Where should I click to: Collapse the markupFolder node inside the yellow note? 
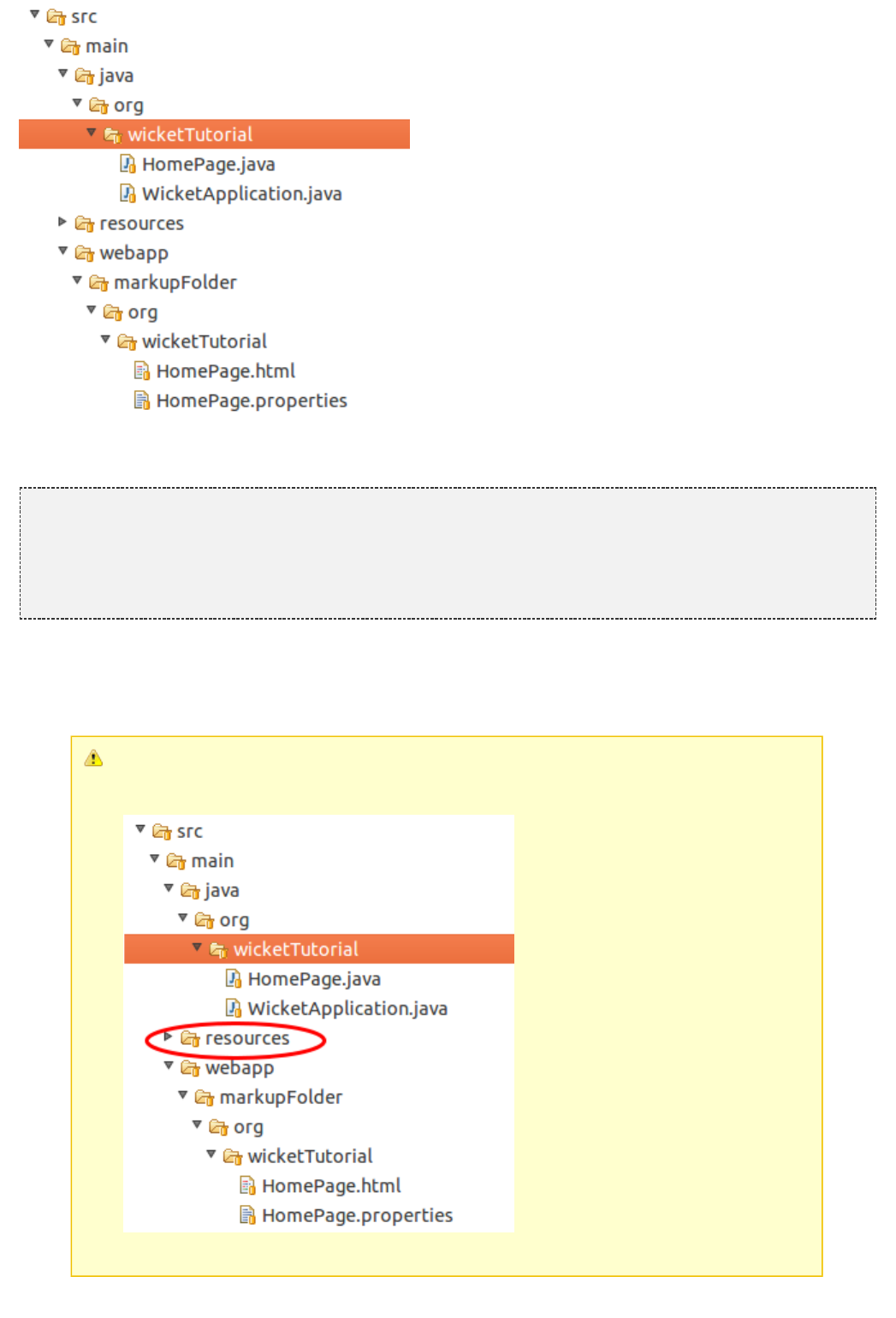pyautogui.click(x=183, y=1095)
